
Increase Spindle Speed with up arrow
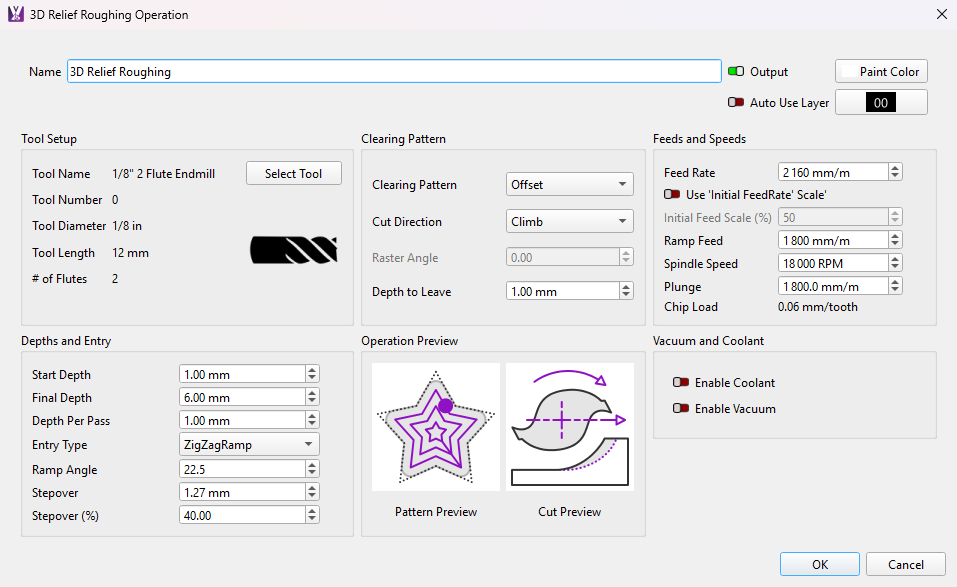tap(895, 259)
